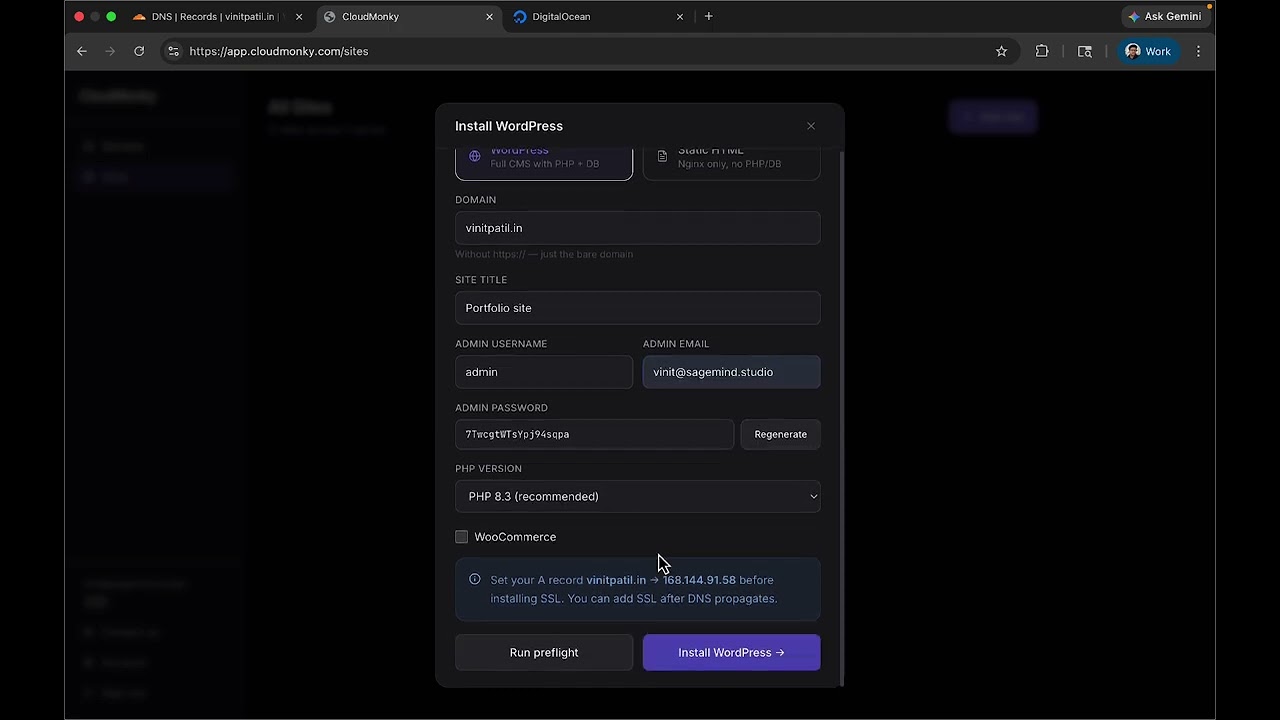Bookmark this page with the star icon

pos(1001,51)
